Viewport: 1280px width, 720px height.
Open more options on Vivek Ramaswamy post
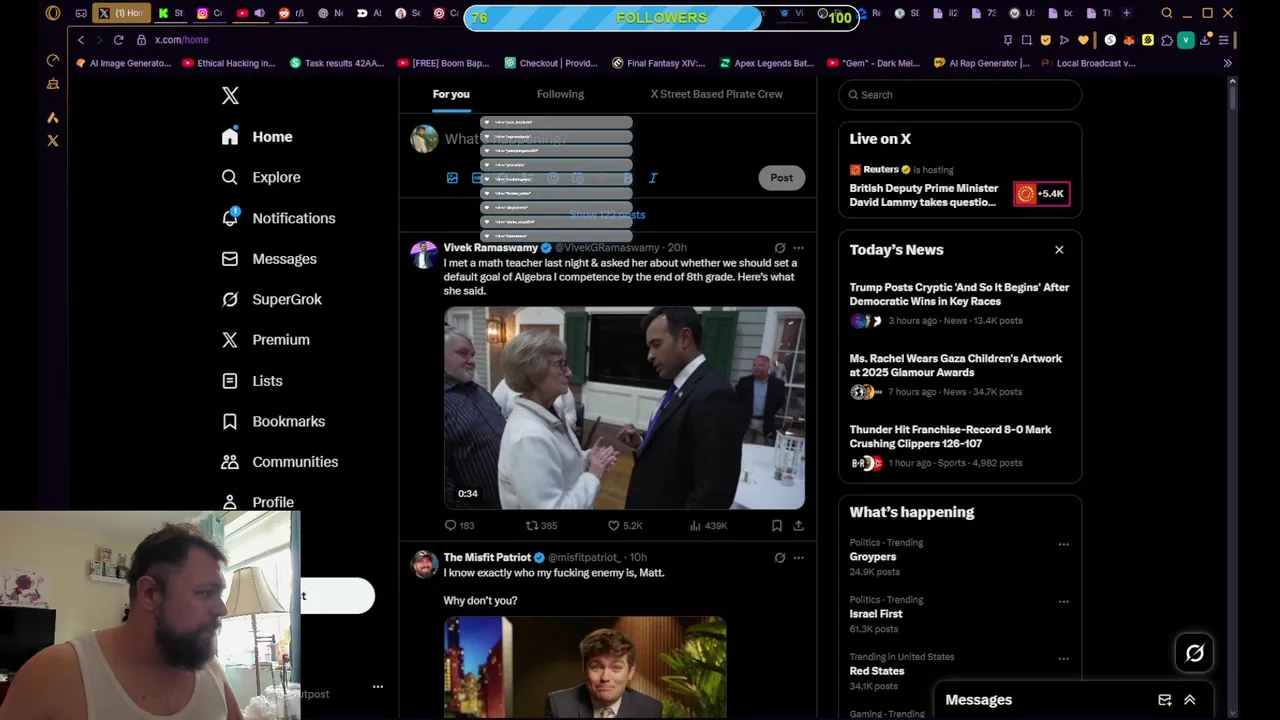tap(798, 247)
